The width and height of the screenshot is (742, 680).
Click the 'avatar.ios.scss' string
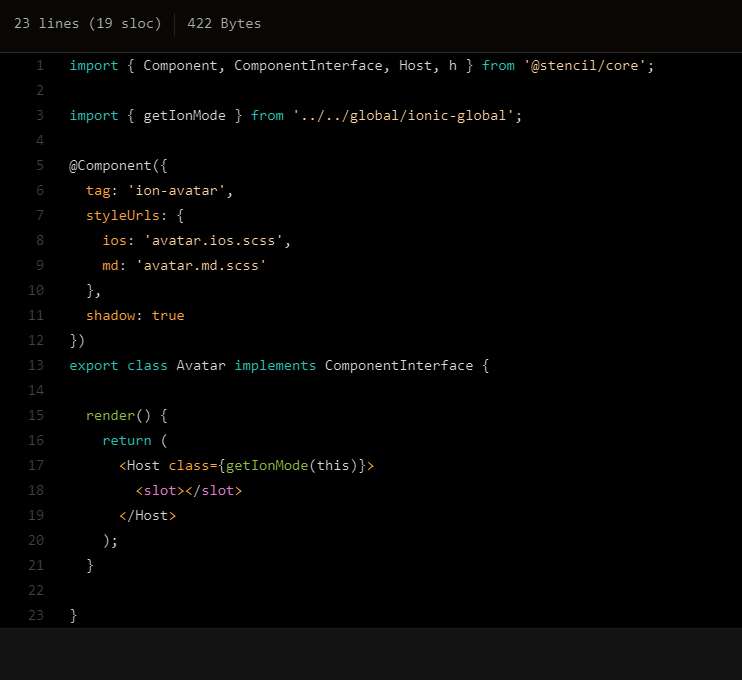pyautogui.click(x=213, y=240)
